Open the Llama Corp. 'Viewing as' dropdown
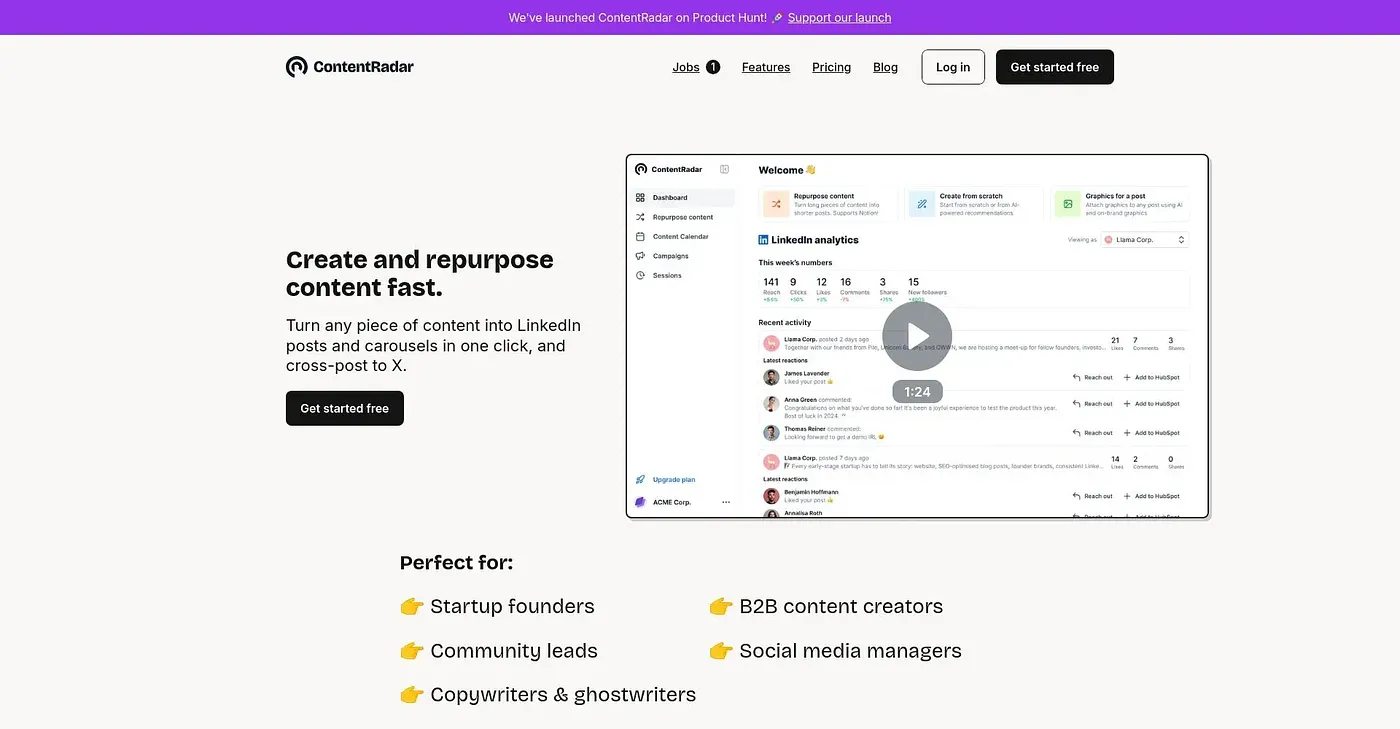Image resolution: width=1400 pixels, height=729 pixels. [1145, 240]
